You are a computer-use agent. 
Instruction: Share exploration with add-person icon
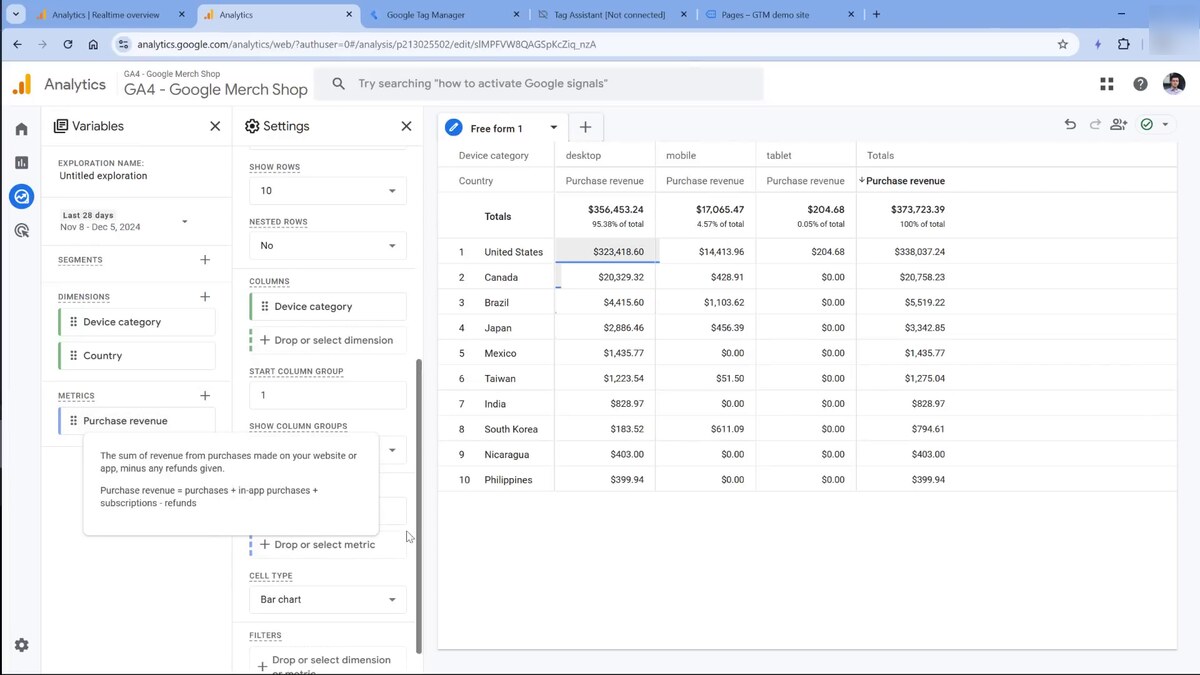tap(1119, 124)
